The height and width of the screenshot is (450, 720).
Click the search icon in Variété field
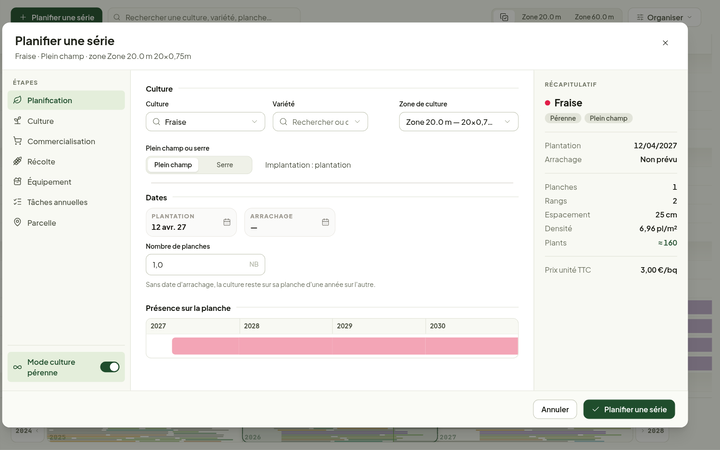(x=283, y=122)
